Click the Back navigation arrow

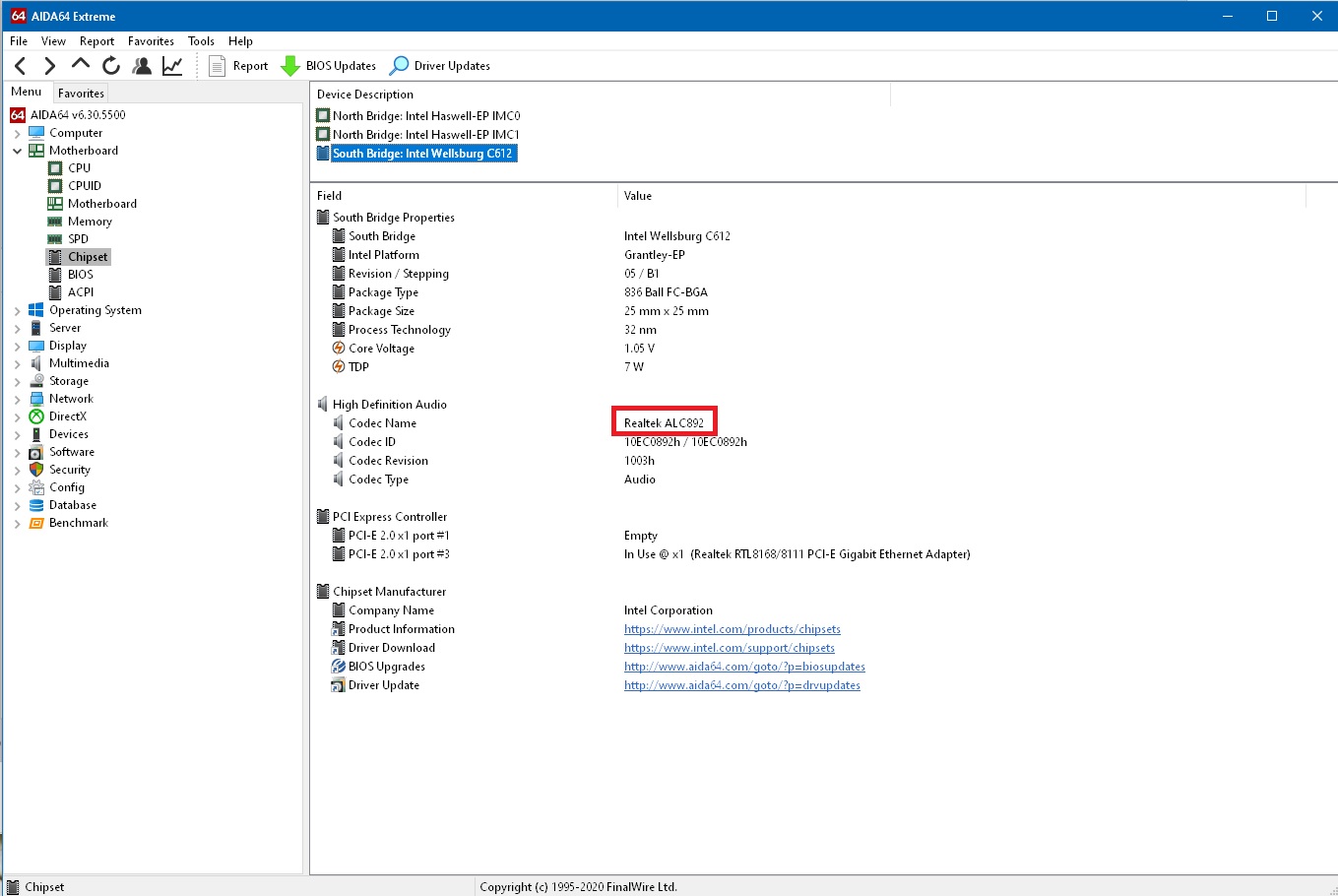click(x=21, y=66)
